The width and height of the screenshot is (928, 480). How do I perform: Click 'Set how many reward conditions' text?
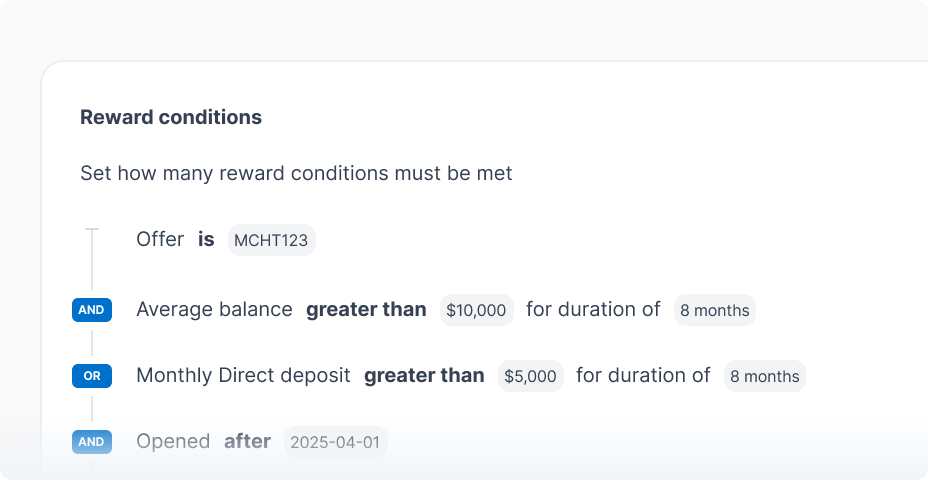click(296, 173)
